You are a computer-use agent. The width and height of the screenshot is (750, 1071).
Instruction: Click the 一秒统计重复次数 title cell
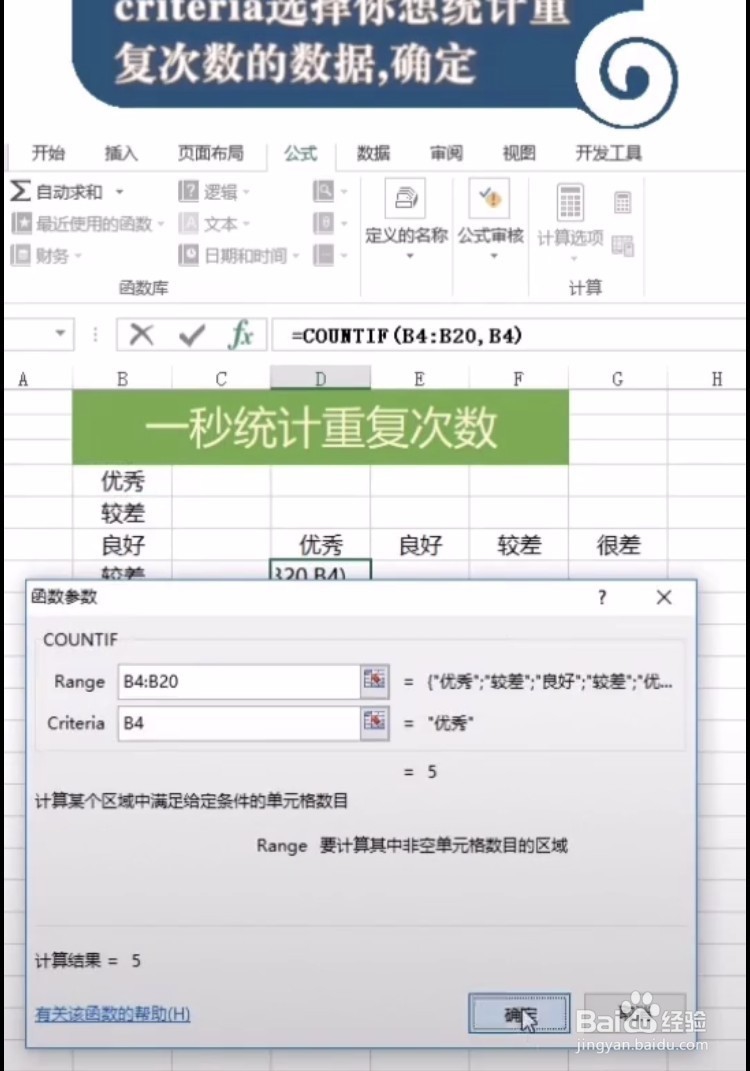320,428
